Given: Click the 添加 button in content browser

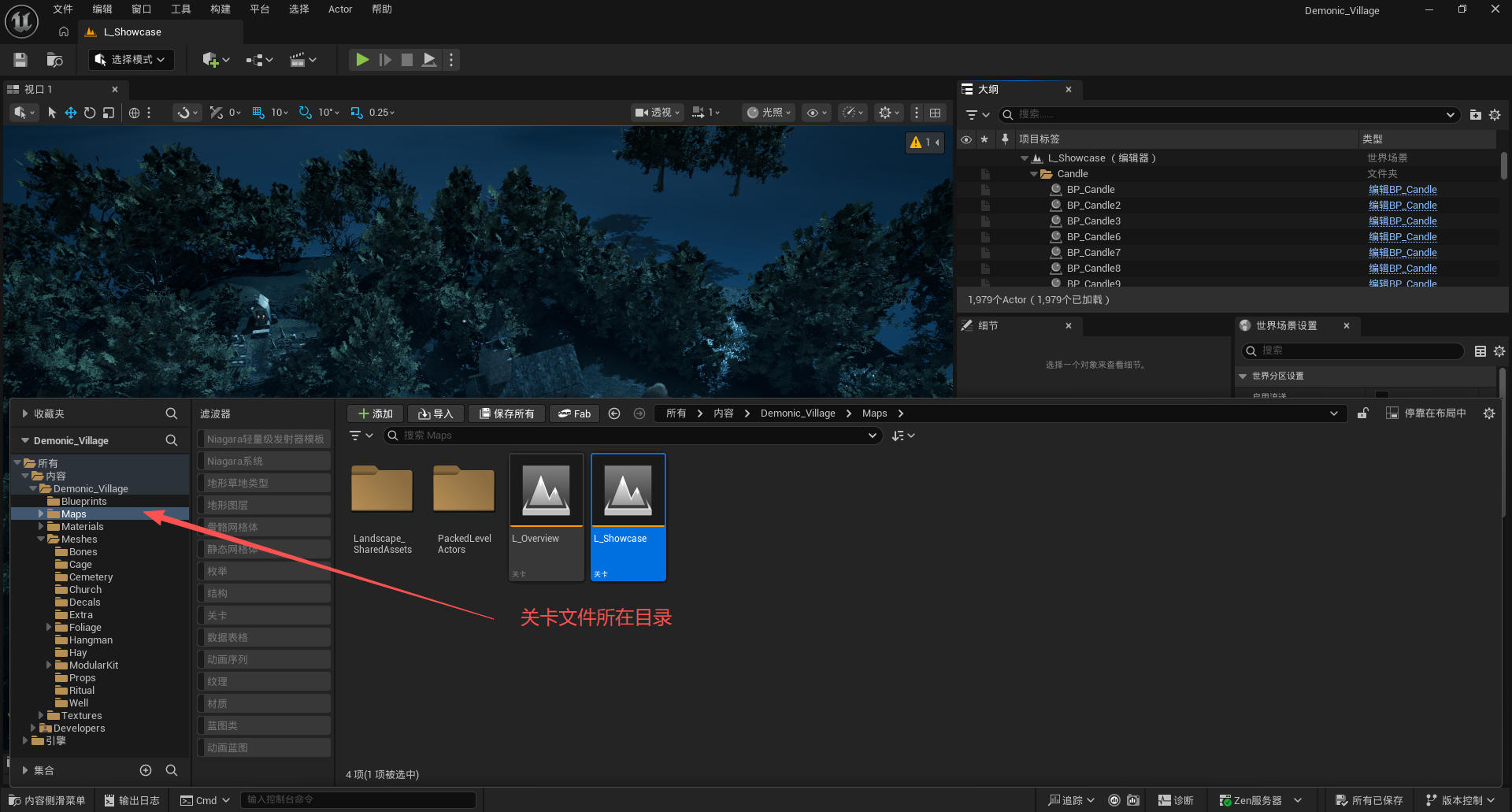Looking at the screenshot, I should tap(376, 413).
